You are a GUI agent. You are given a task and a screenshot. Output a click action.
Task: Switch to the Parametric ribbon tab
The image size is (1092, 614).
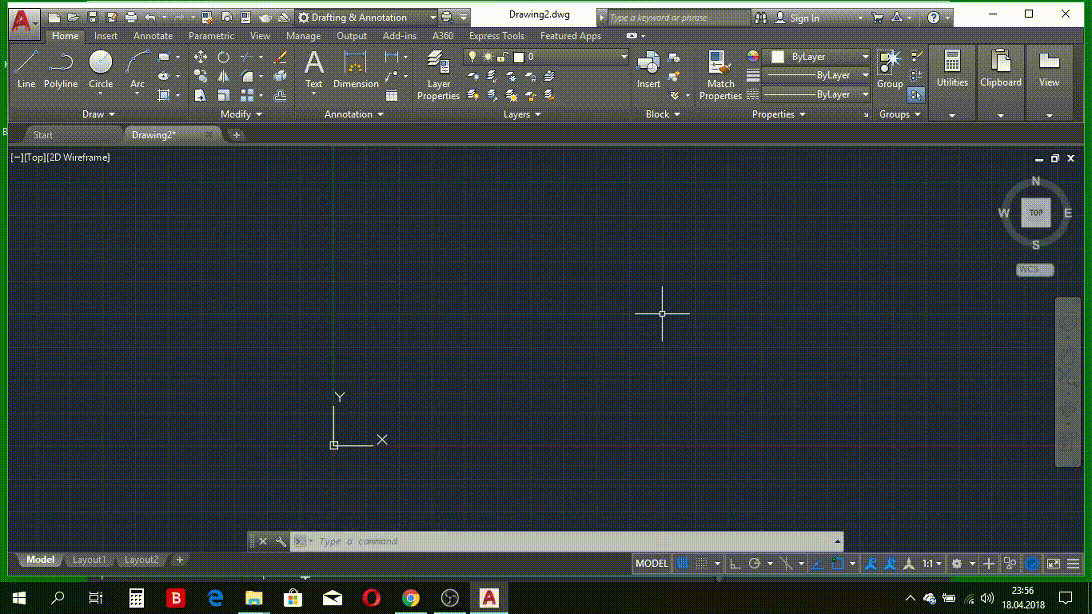[211, 36]
